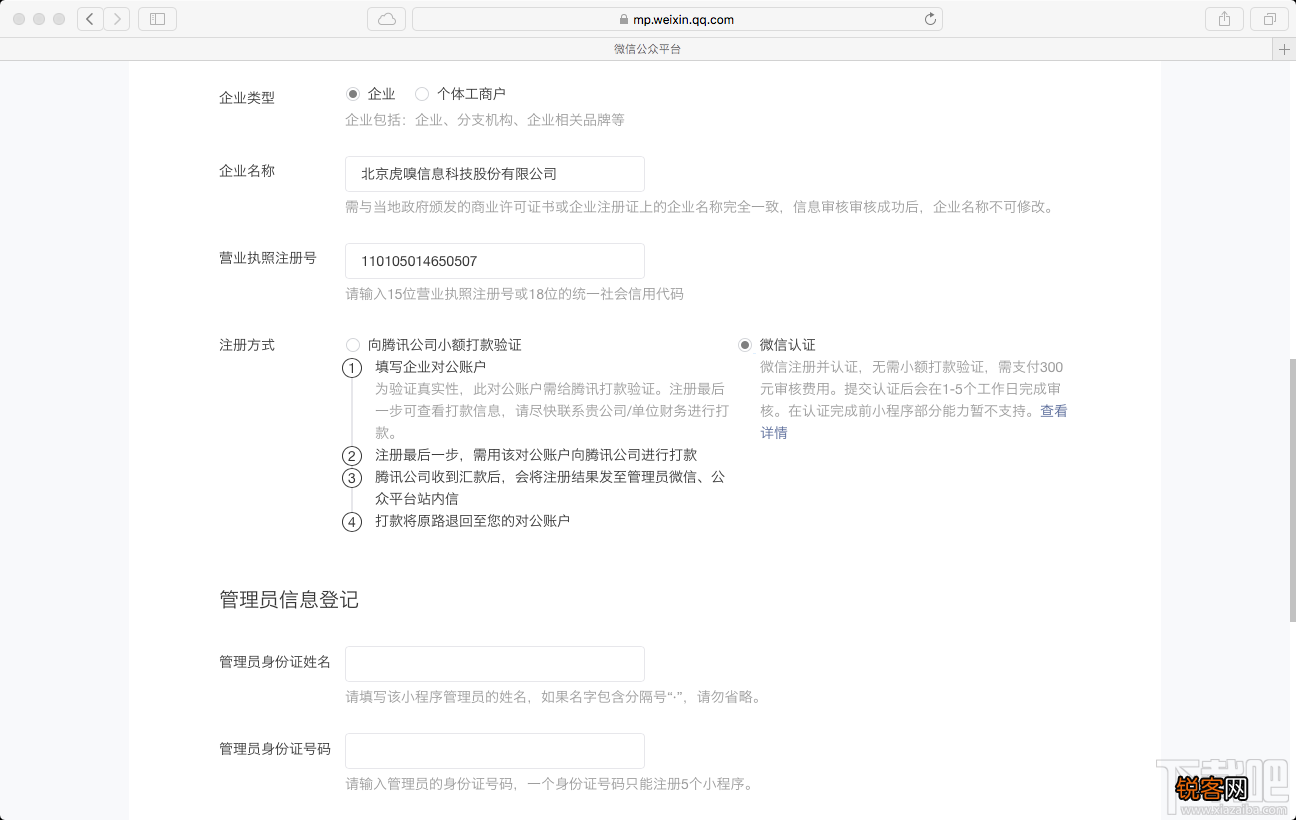
Task: Click hint 请输入15位营业执照注册号或18位的统一社会信用代码
Action: [x=515, y=294]
